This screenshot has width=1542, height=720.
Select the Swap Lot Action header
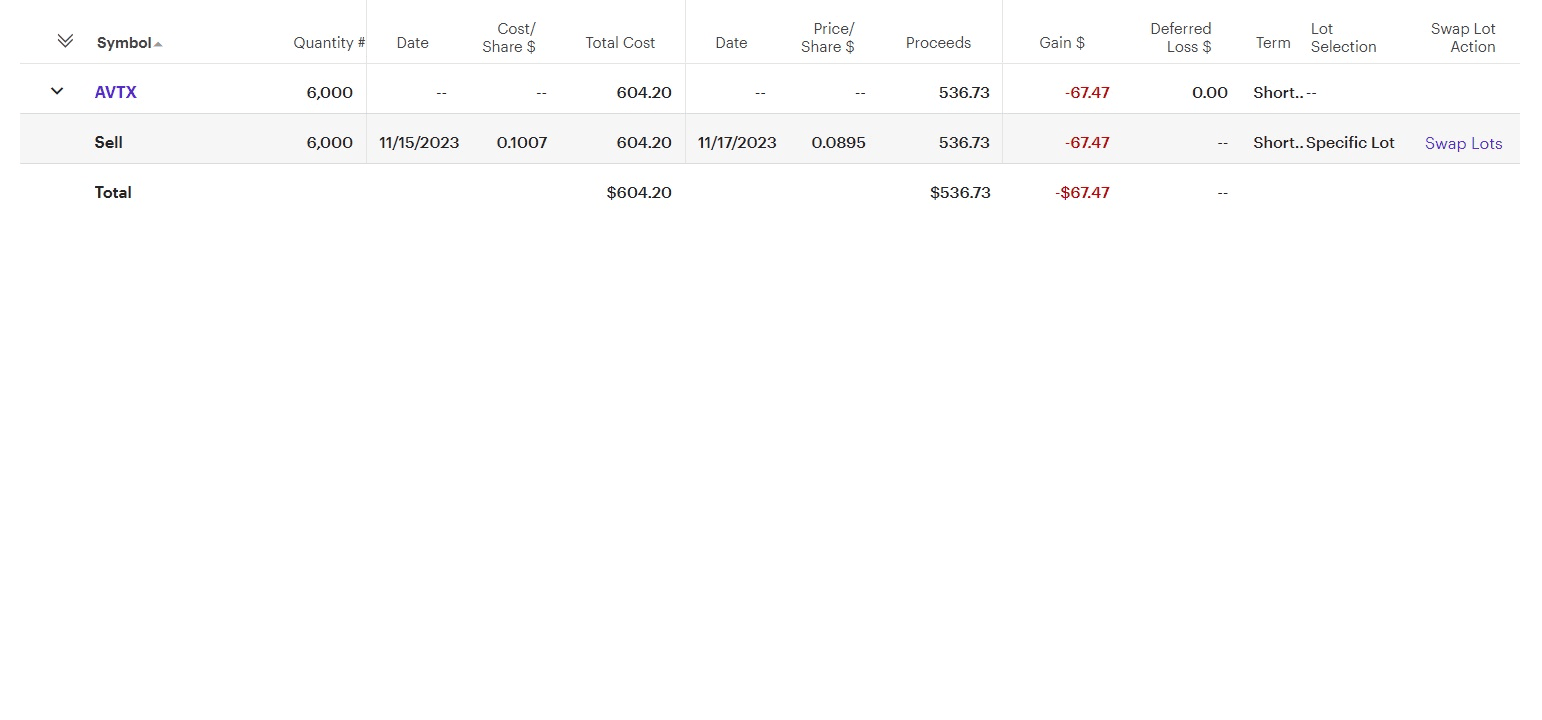tap(1463, 38)
